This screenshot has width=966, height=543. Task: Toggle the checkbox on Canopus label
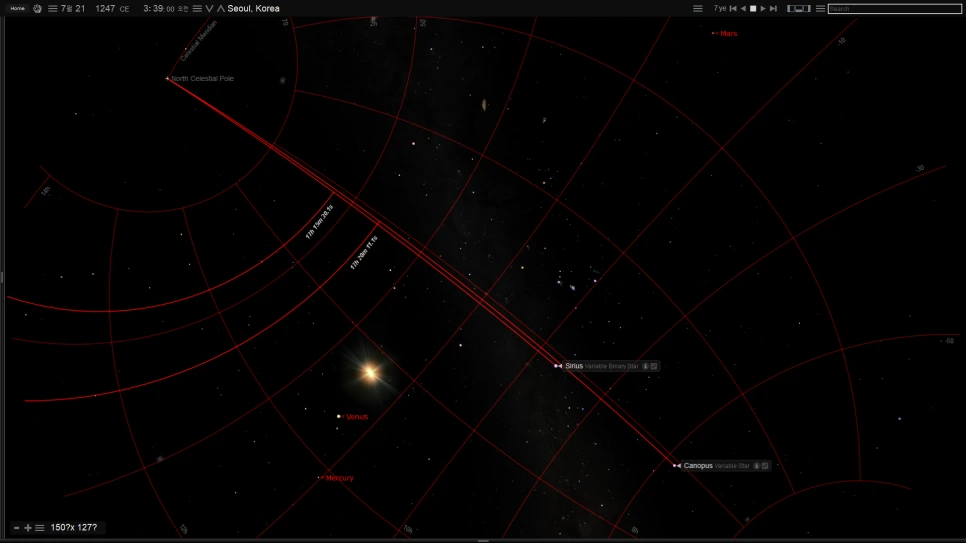(x=765, y=466)
